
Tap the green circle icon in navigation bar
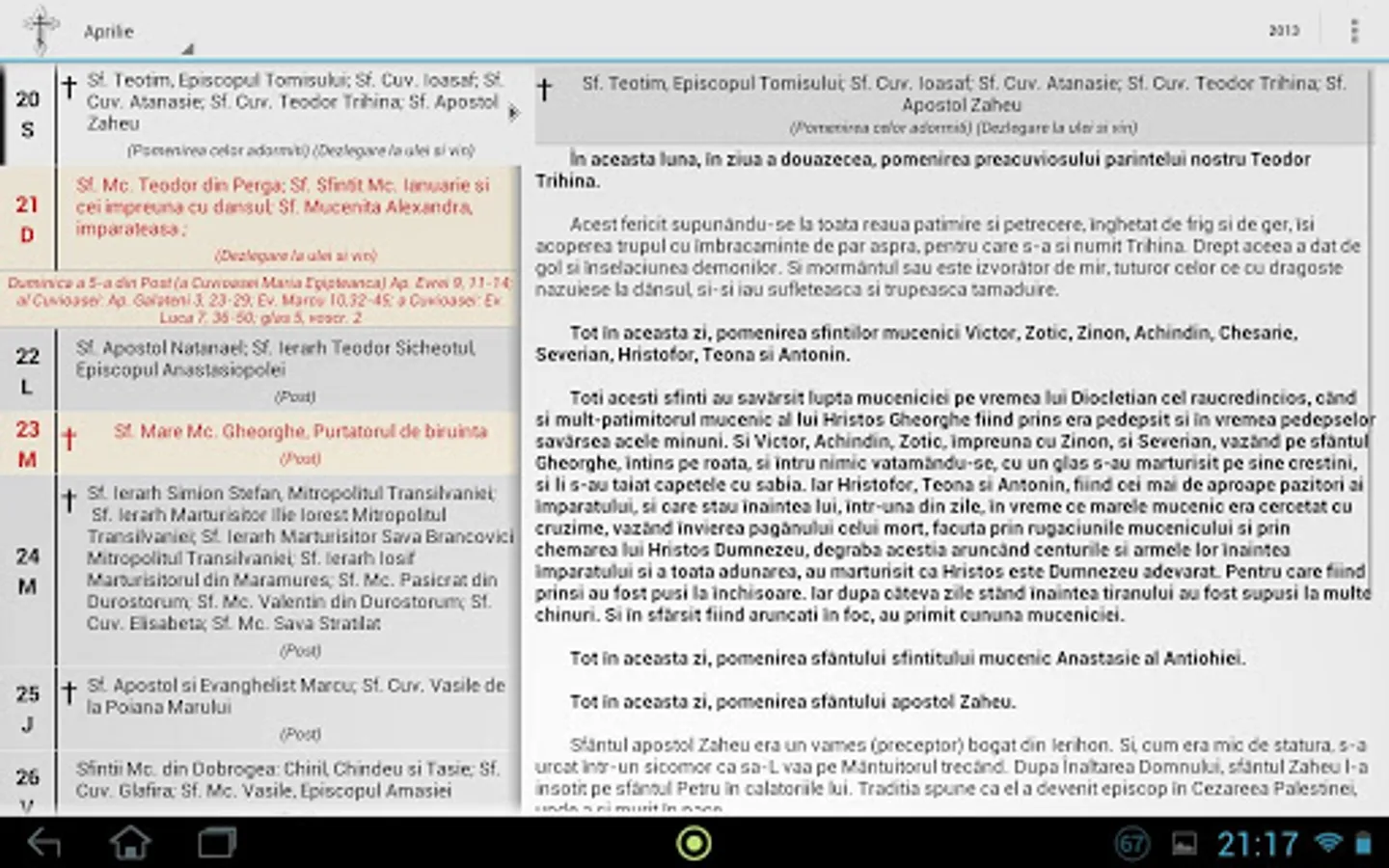[694, 843]
